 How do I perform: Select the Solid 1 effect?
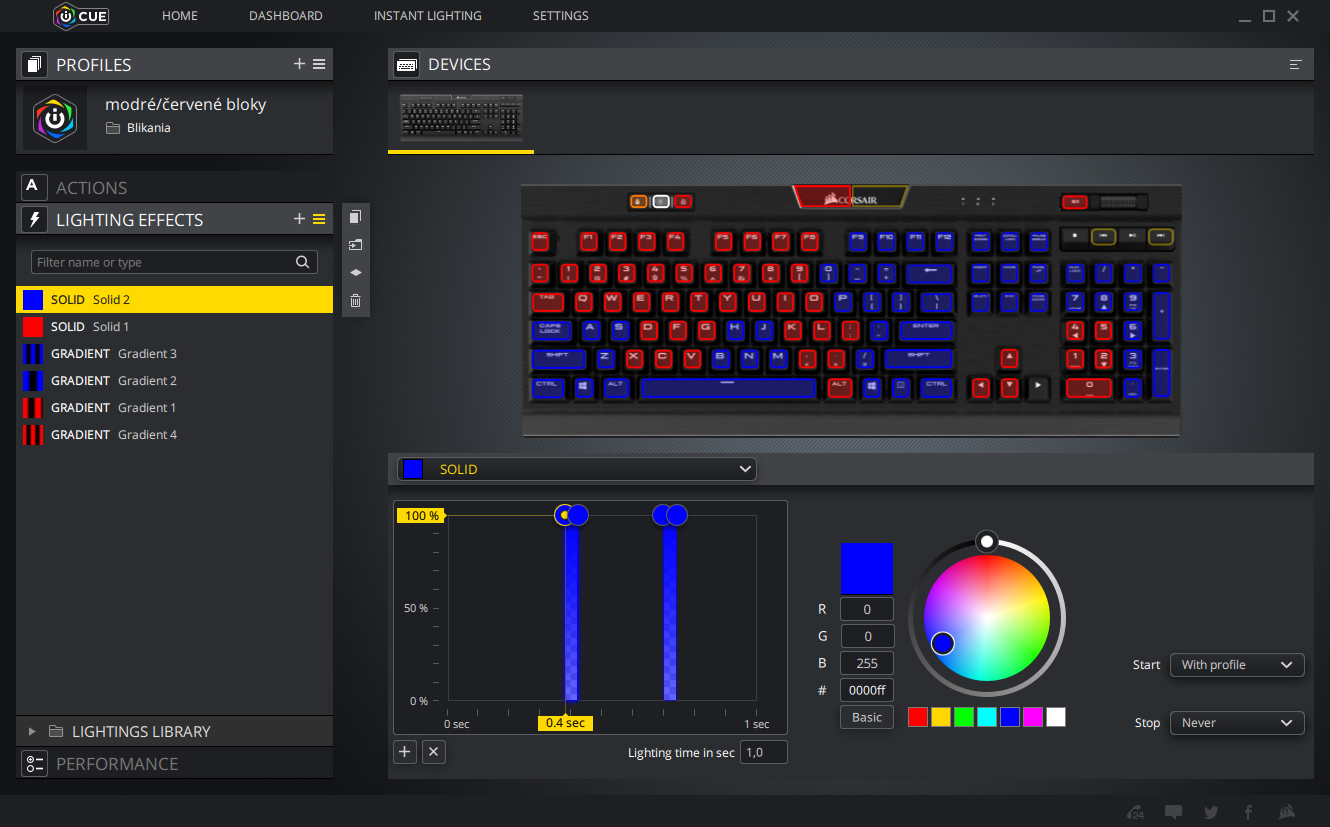[x=175, y=327]
